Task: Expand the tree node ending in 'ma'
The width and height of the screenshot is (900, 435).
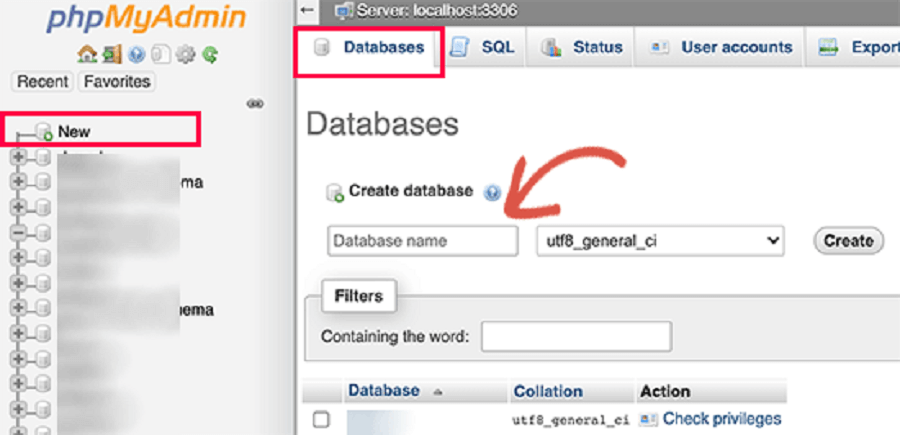Action: click(x=19, y=181)
